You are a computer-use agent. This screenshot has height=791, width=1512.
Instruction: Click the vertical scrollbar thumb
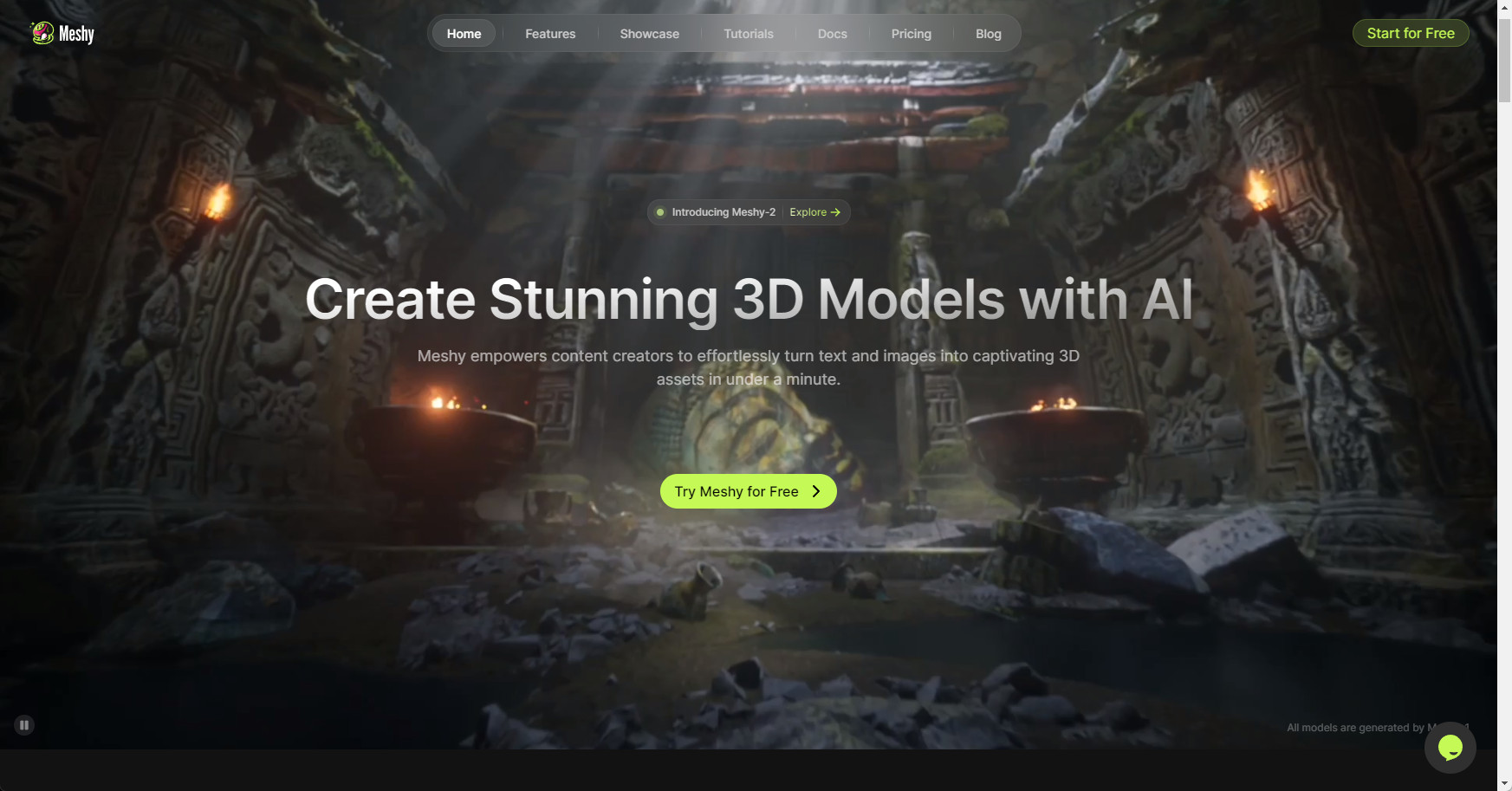pyautogui.click(x=1504, y=60)
